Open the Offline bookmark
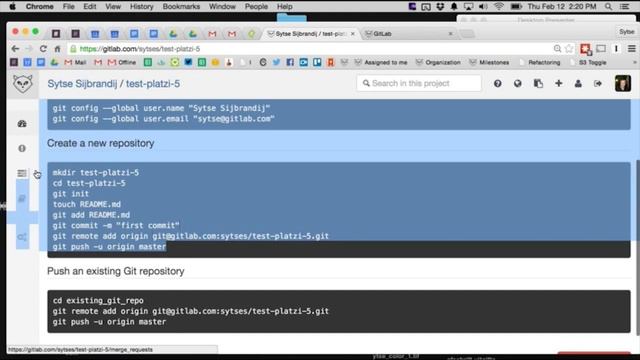 [122, 62]
